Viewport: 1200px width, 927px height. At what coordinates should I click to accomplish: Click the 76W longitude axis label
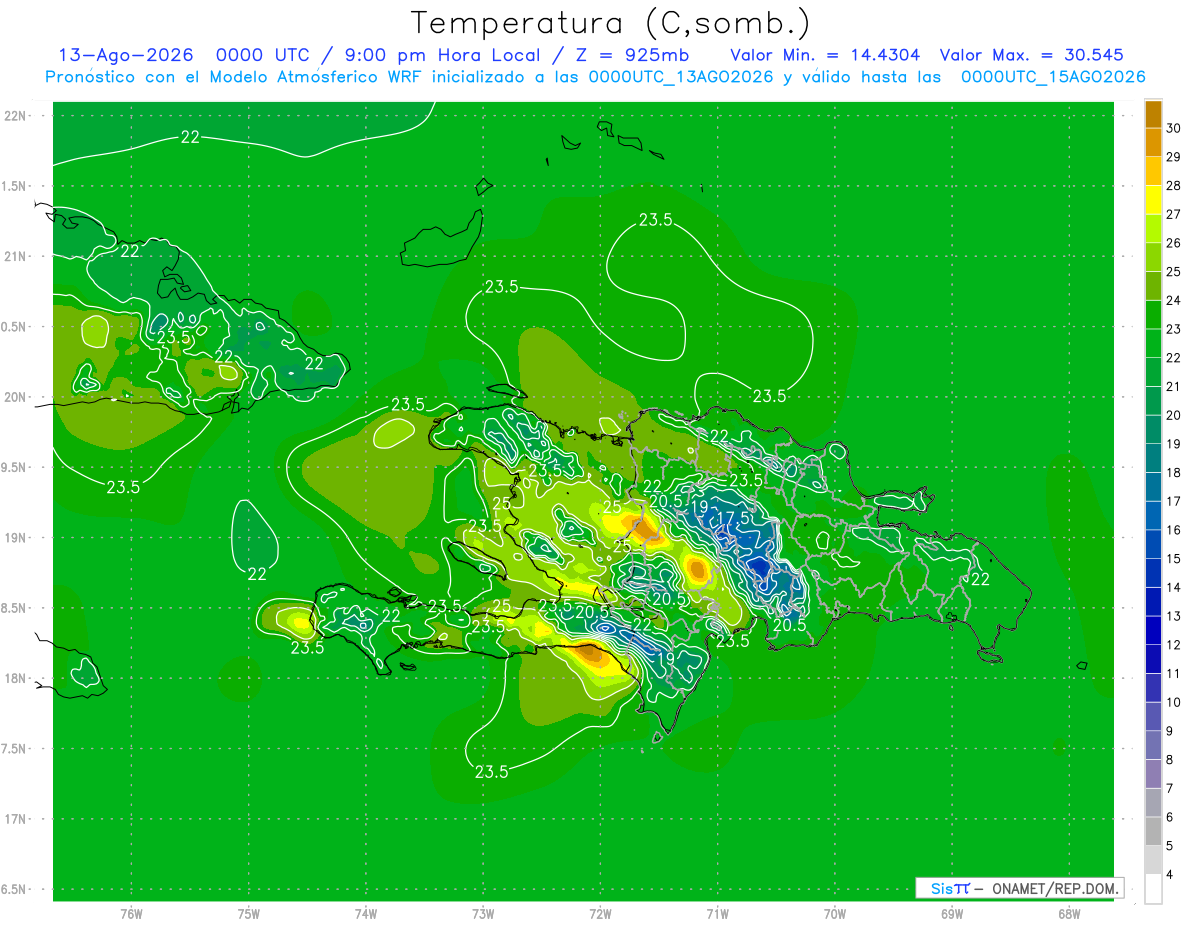131,912
